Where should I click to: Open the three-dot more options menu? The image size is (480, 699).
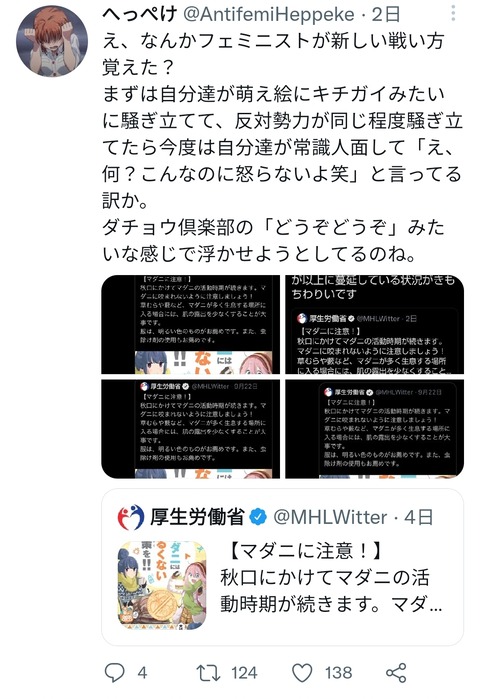click(x=453, y=14)
